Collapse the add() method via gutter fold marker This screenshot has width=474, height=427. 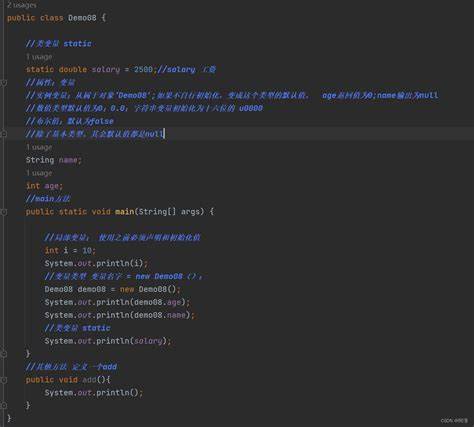pos(4,380)
